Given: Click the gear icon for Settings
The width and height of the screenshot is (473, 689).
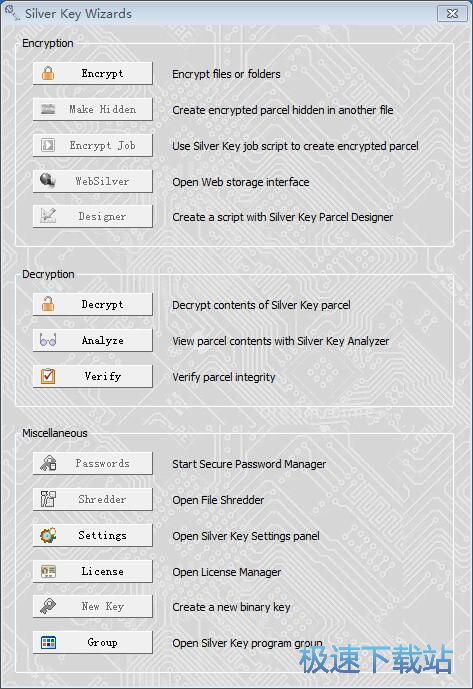Looking at the screenshot, I should [48, 535].
